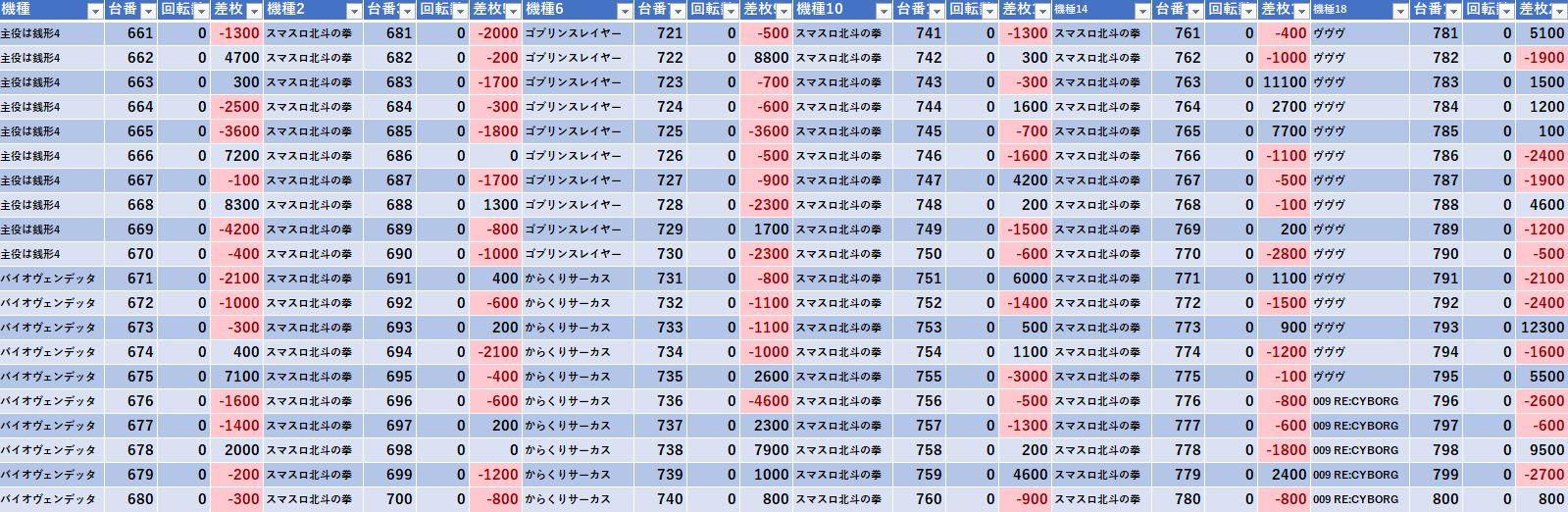Select the -4600 value cell
The image size is (1568, 512).
[x=767, y=401]
